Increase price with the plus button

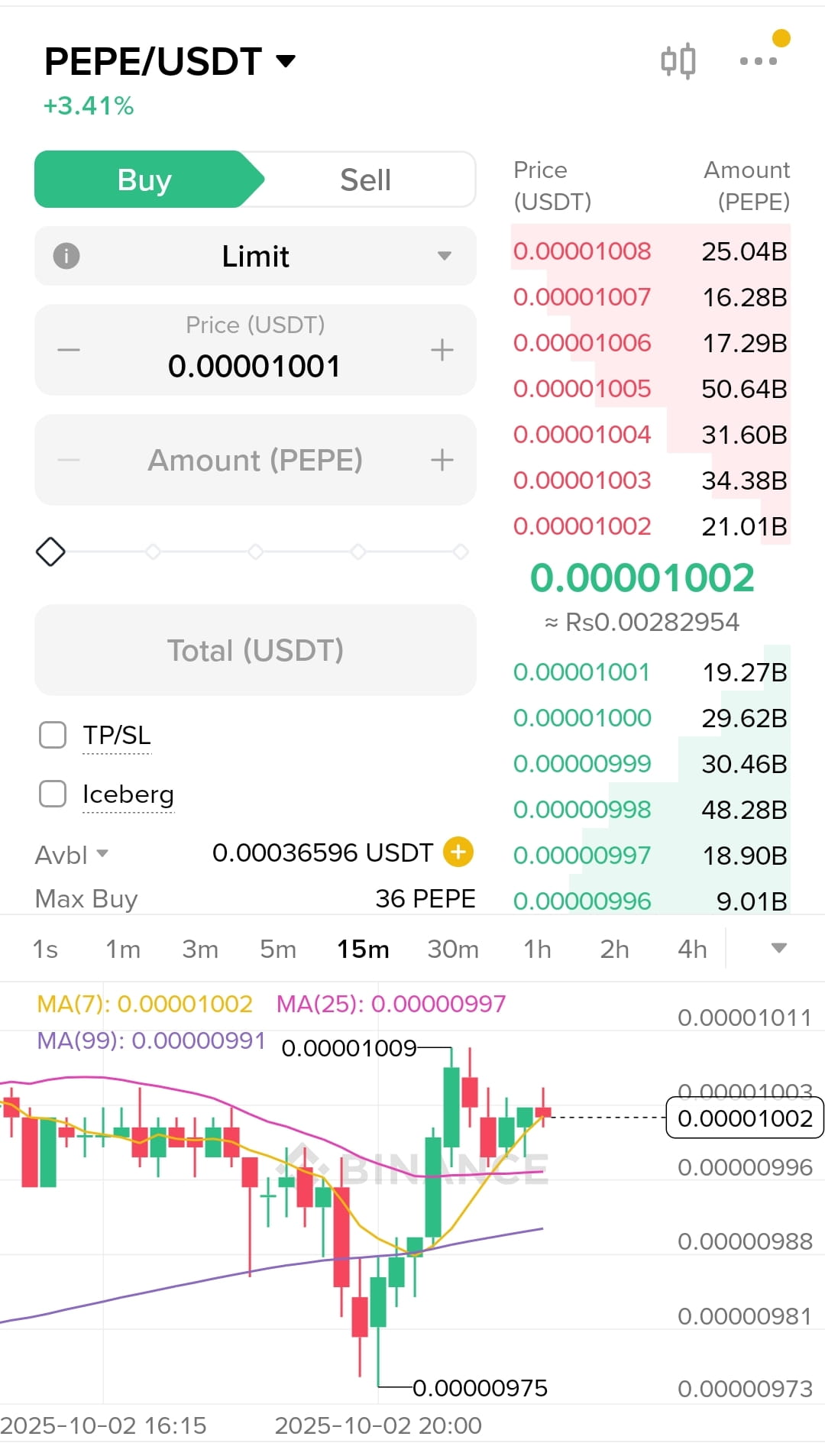[442, 351]
